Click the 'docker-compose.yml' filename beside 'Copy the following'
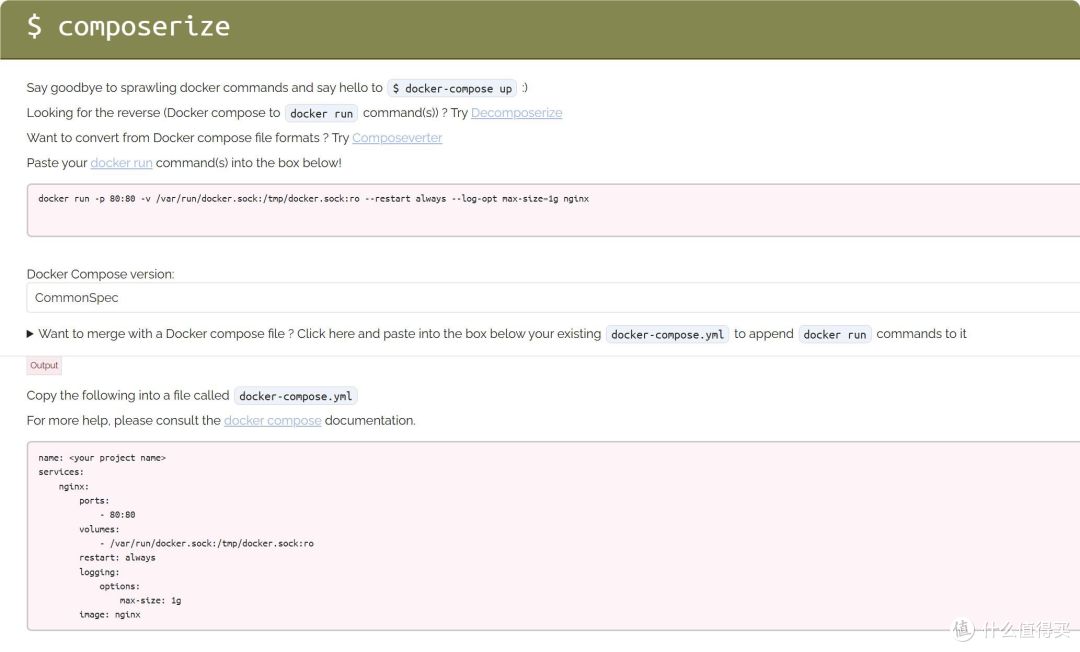The image size is (1080, 652). [295, 396]
